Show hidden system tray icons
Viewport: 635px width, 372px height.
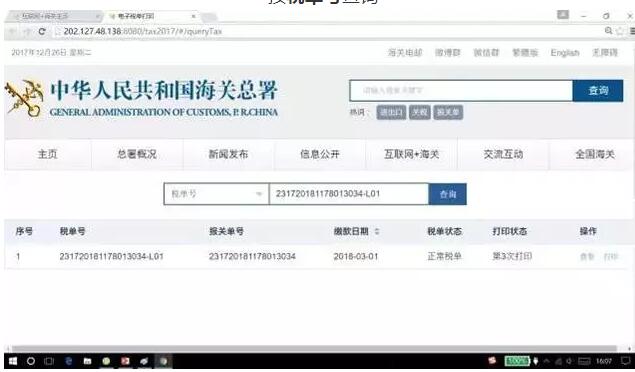tap(546, 361)
